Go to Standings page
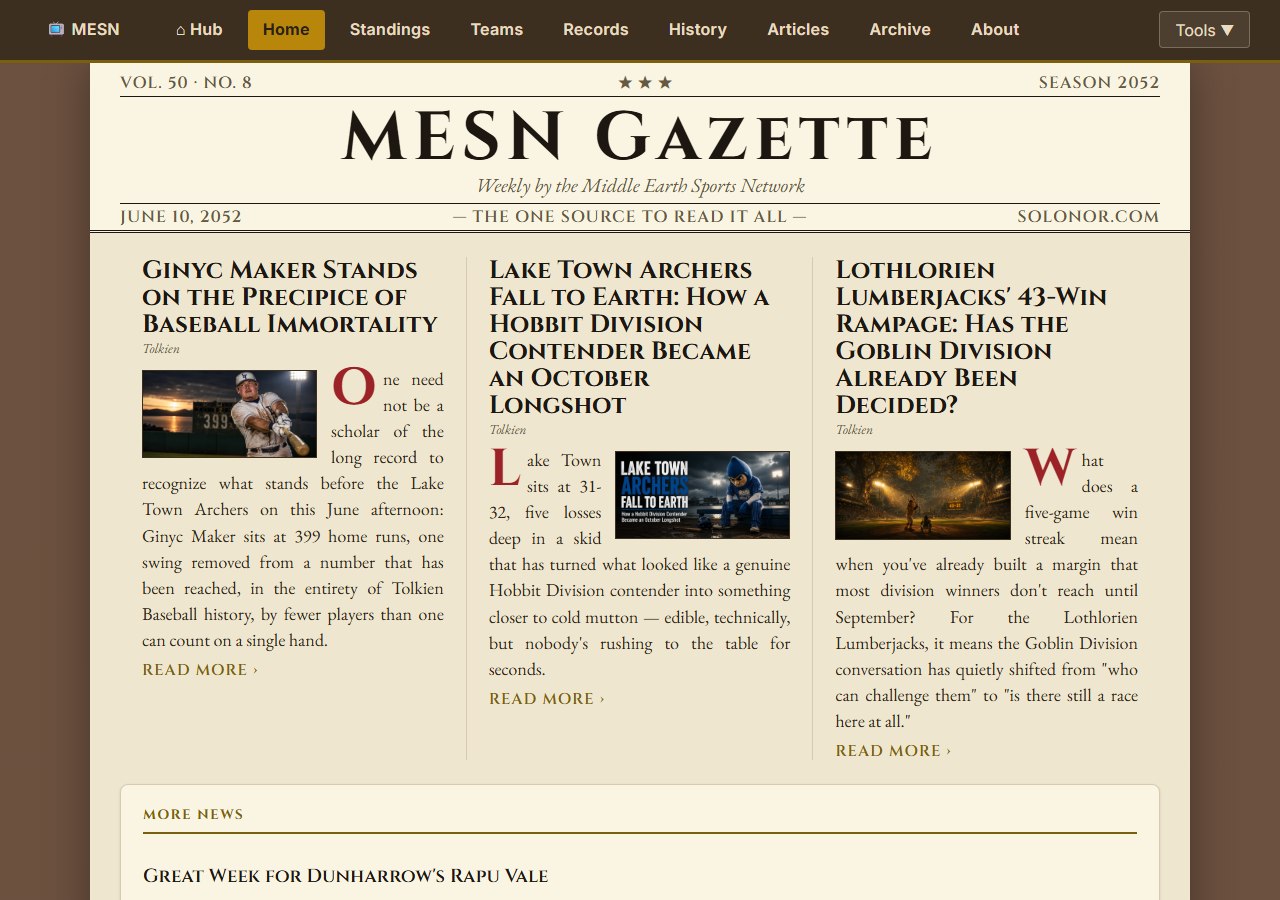The width and height of the screenshot is (1280, 900). pos(390,30)
